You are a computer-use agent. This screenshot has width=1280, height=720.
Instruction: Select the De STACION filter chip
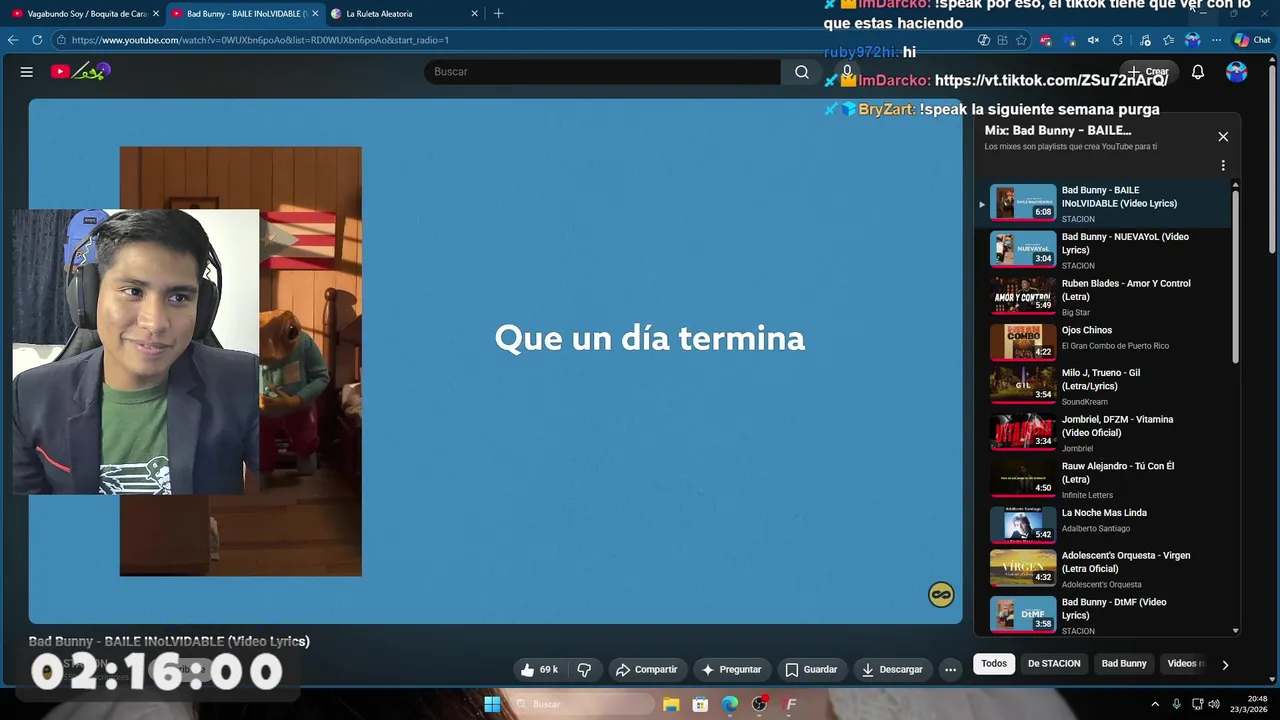(1054, 664)
